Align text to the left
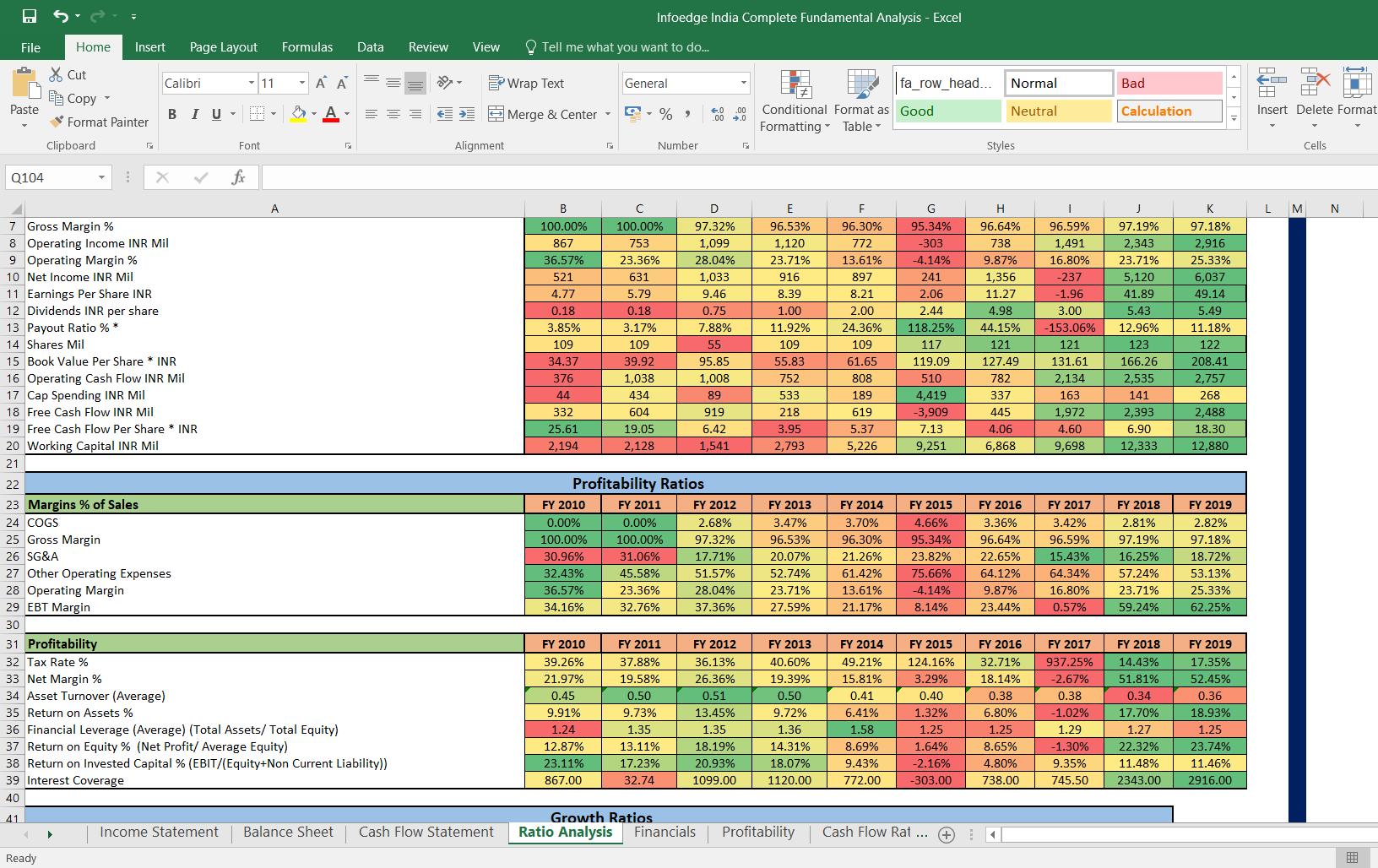This screenshot has height=868, width=1378. click(x=372, y=114)
